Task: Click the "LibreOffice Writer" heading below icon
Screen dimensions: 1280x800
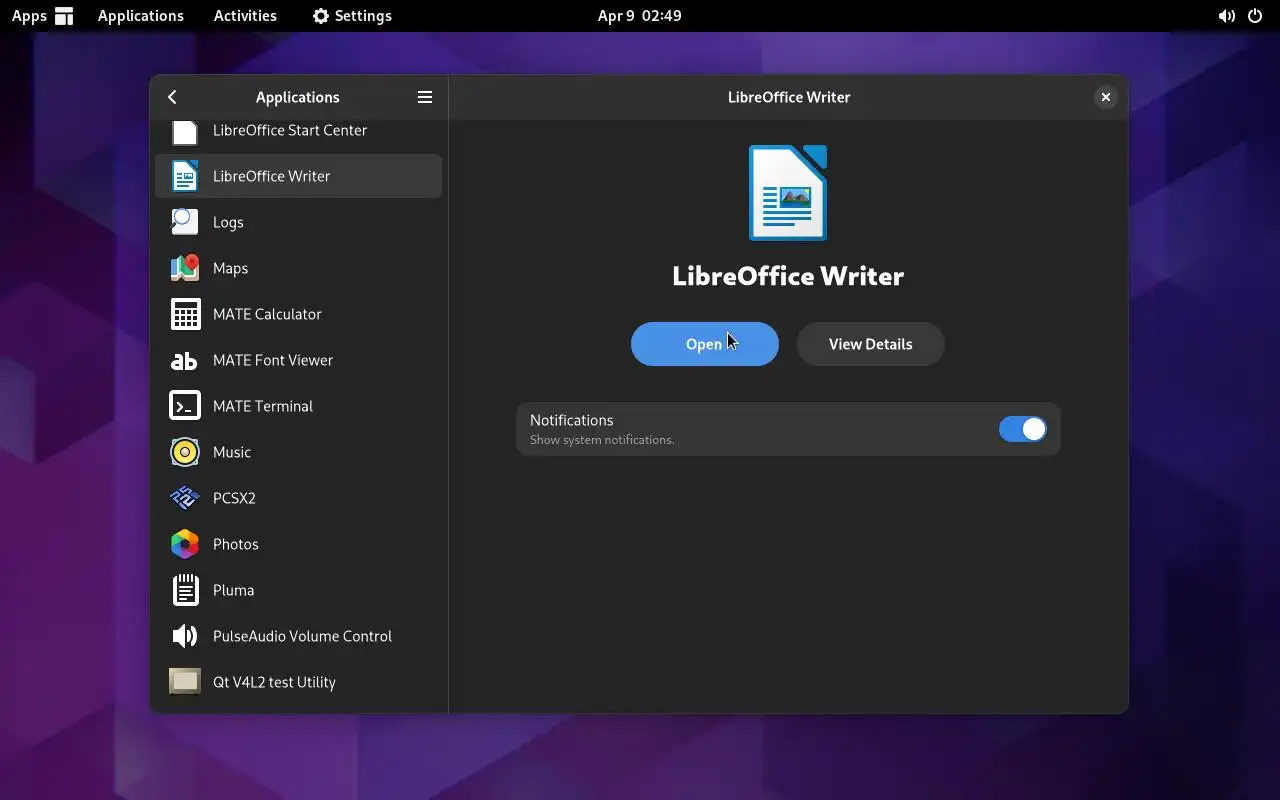Action: coord(788,276)
